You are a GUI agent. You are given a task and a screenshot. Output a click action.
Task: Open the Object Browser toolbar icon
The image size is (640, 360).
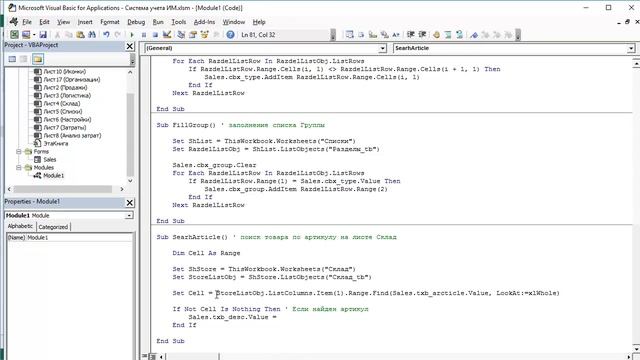[x=204, y=35]
